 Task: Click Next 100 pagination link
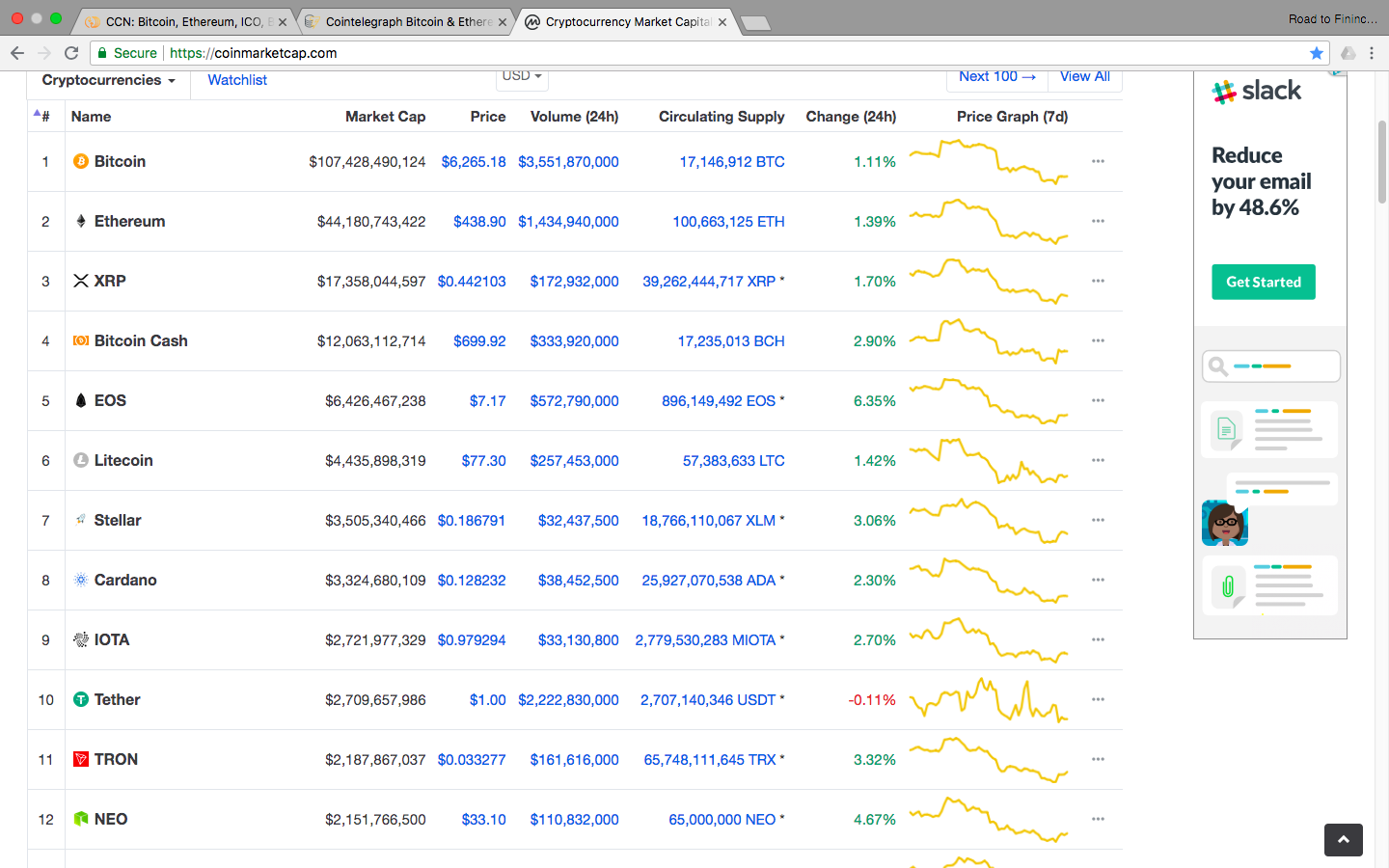997,76
